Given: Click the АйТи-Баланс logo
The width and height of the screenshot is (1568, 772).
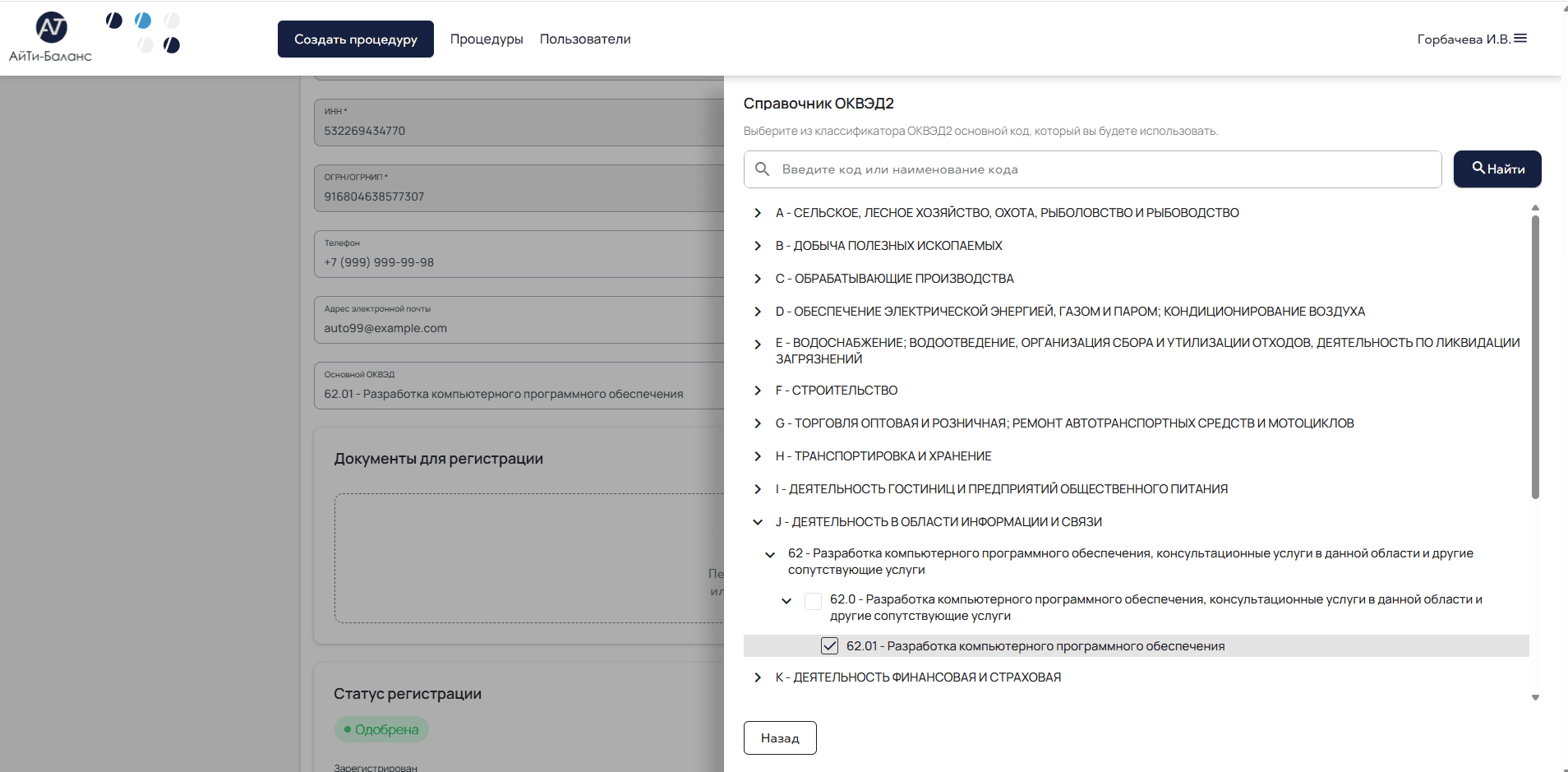Looking at the screenshot, I should click(51, 38).
